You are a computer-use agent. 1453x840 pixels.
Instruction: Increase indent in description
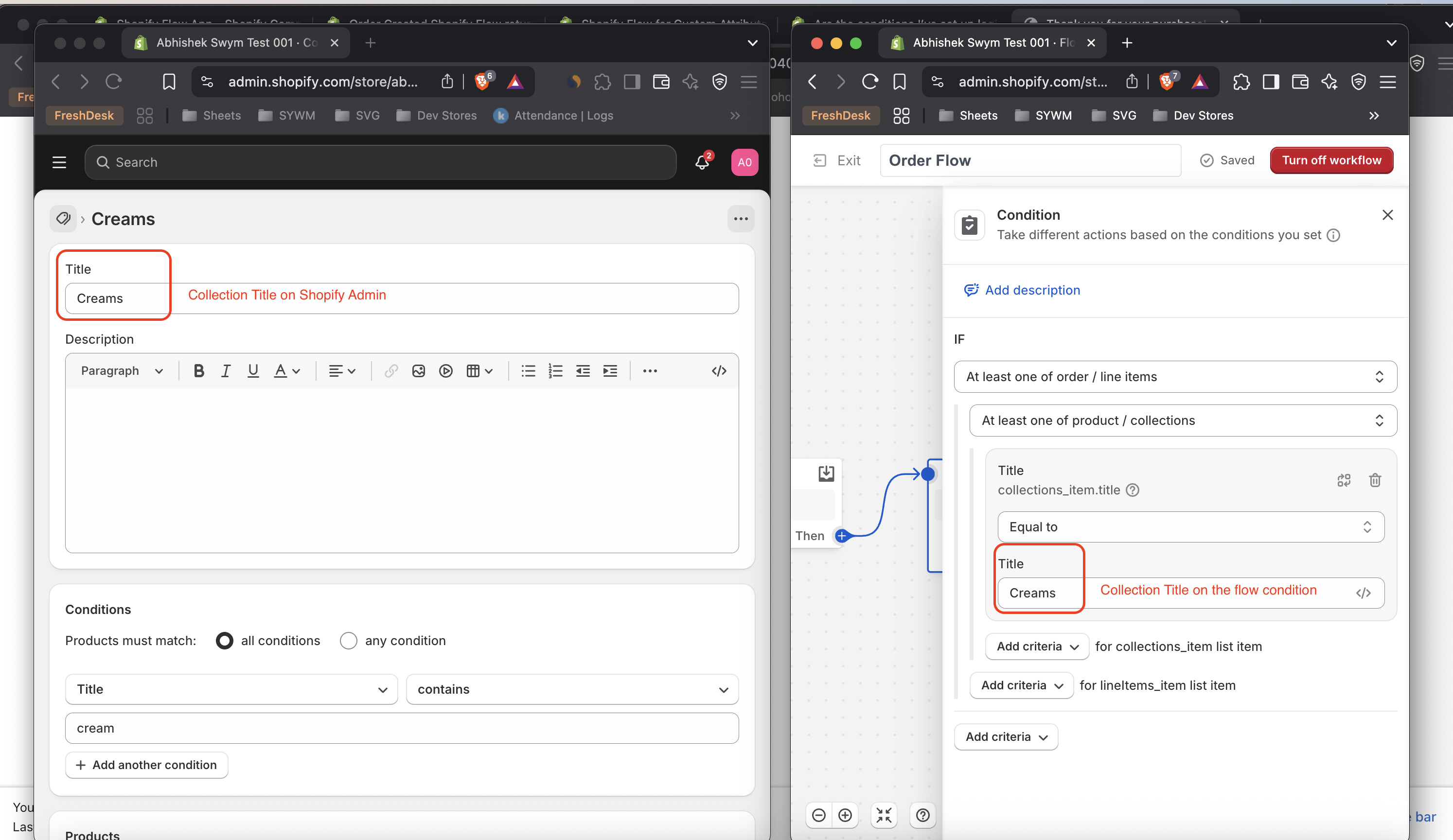click(610, 371)
